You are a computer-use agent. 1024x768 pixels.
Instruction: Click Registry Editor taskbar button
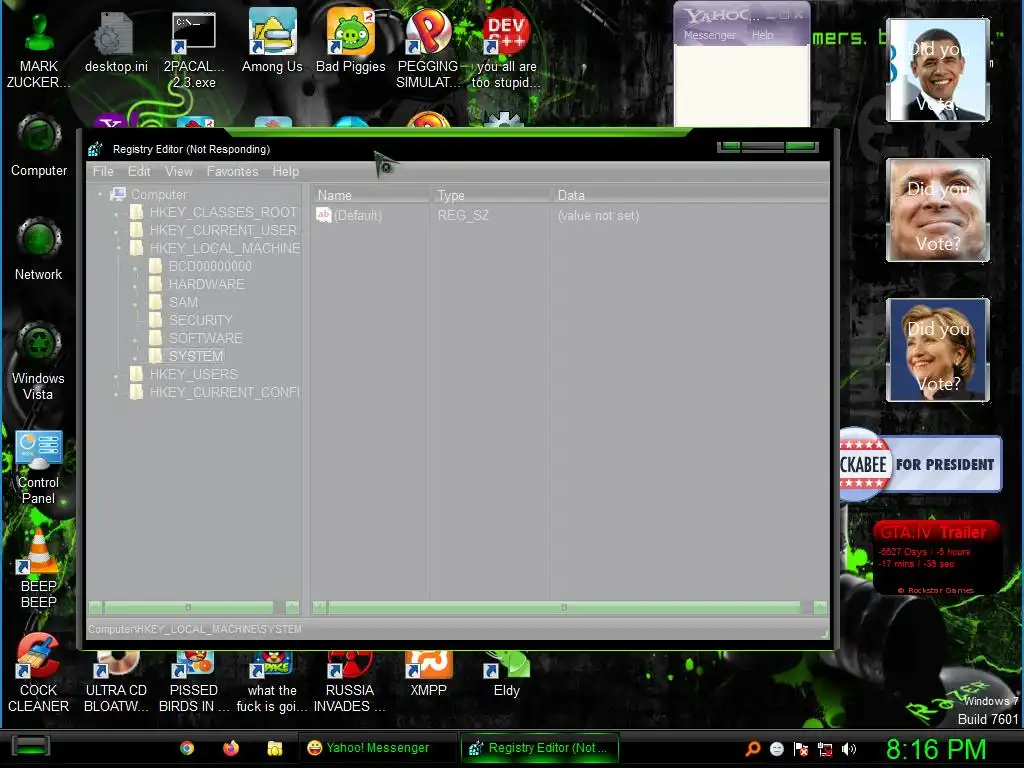click(539, 748)
